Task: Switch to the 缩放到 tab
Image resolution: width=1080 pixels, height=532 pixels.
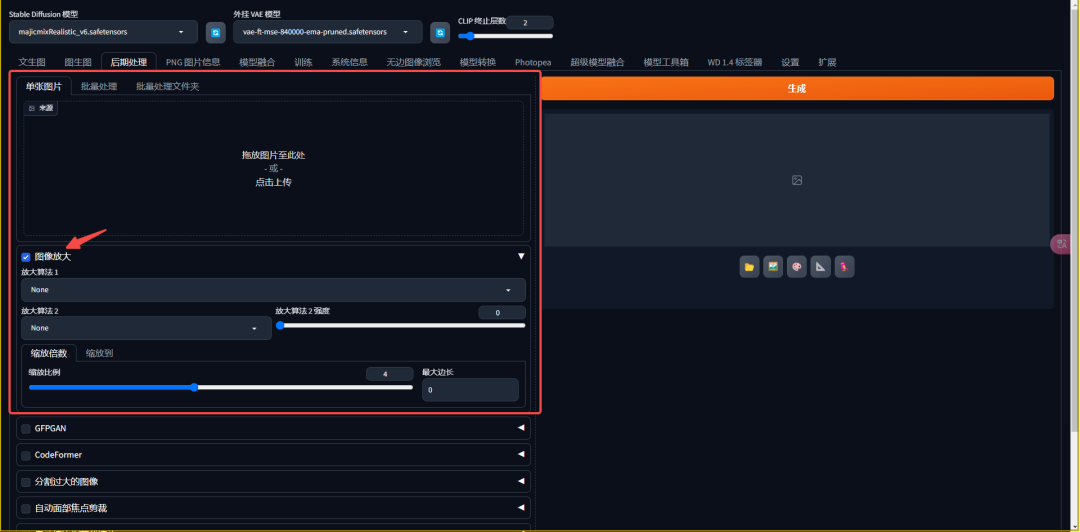Action: [99, 353]
